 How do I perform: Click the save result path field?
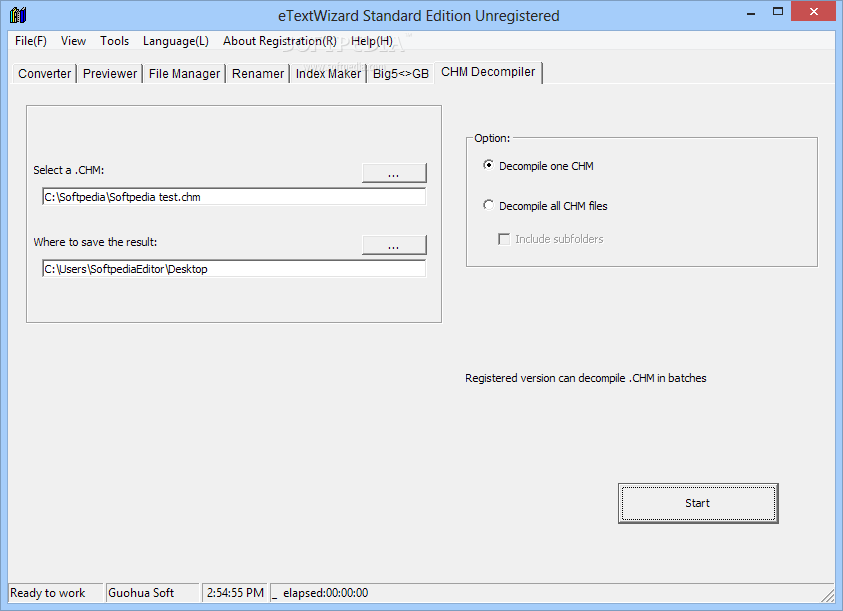(x=234, y=269)
